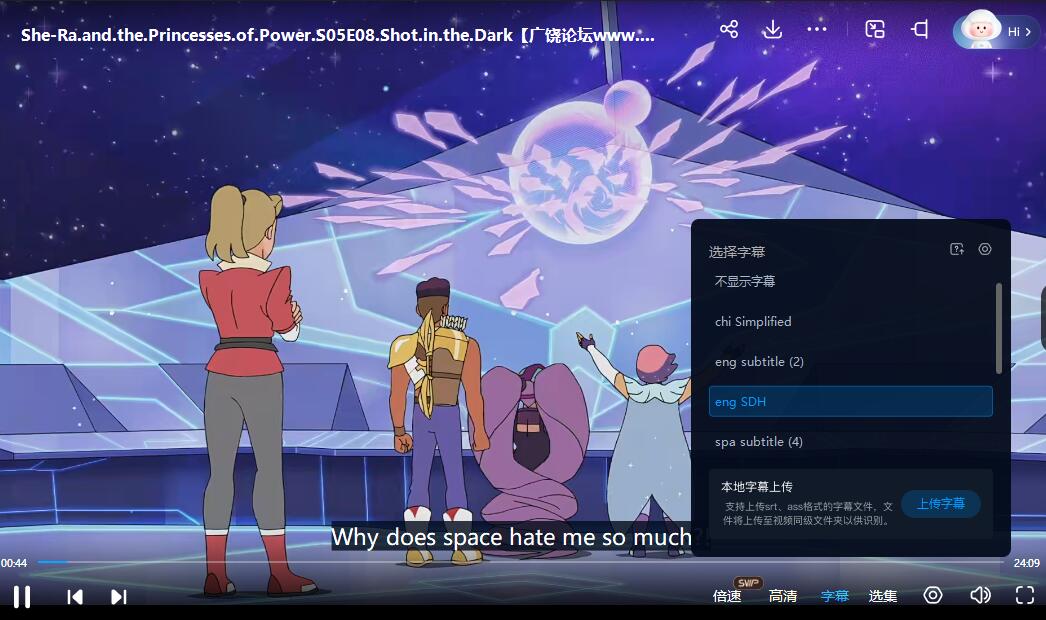Click the rotate screen icon at top
Image resolution: width=1046 pixels, height=620 pixels.
point(920,29)
